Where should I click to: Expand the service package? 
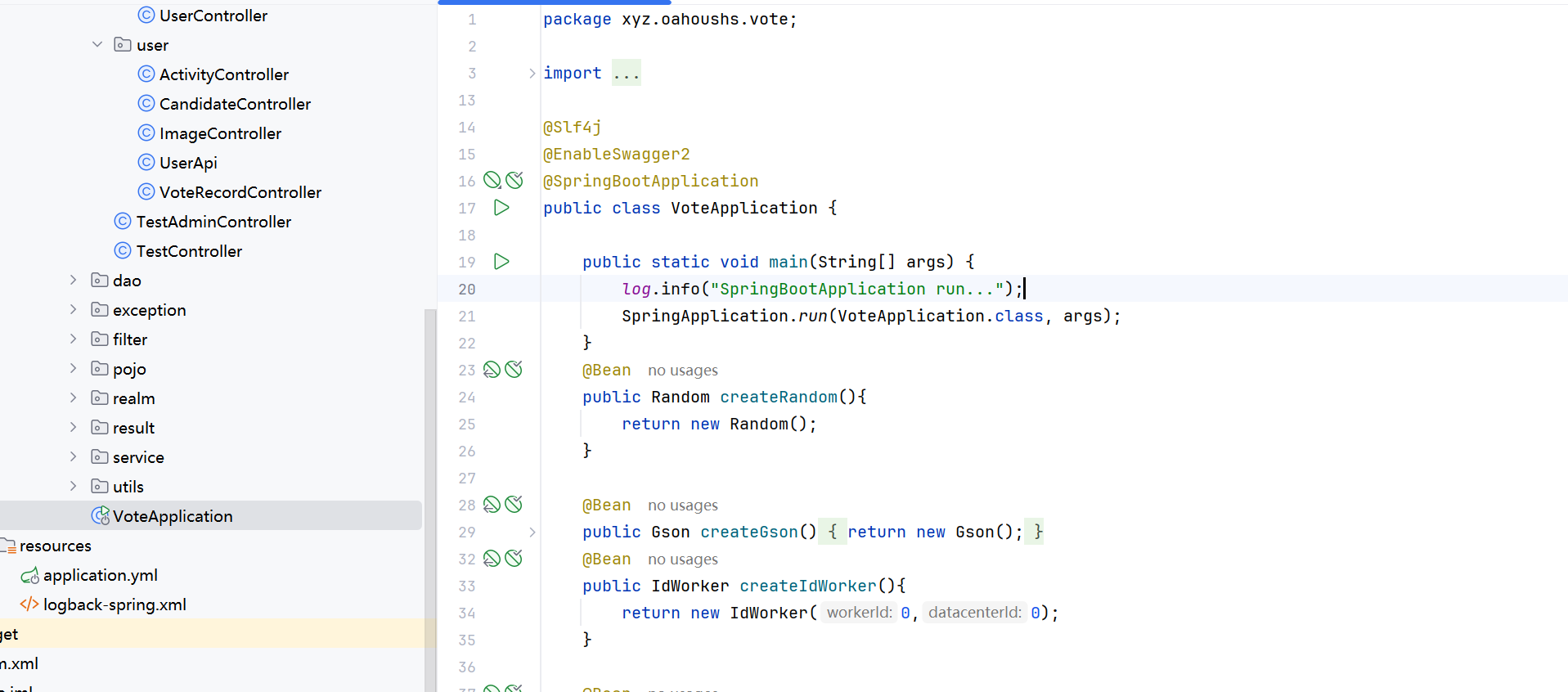[x=74, y=456]
